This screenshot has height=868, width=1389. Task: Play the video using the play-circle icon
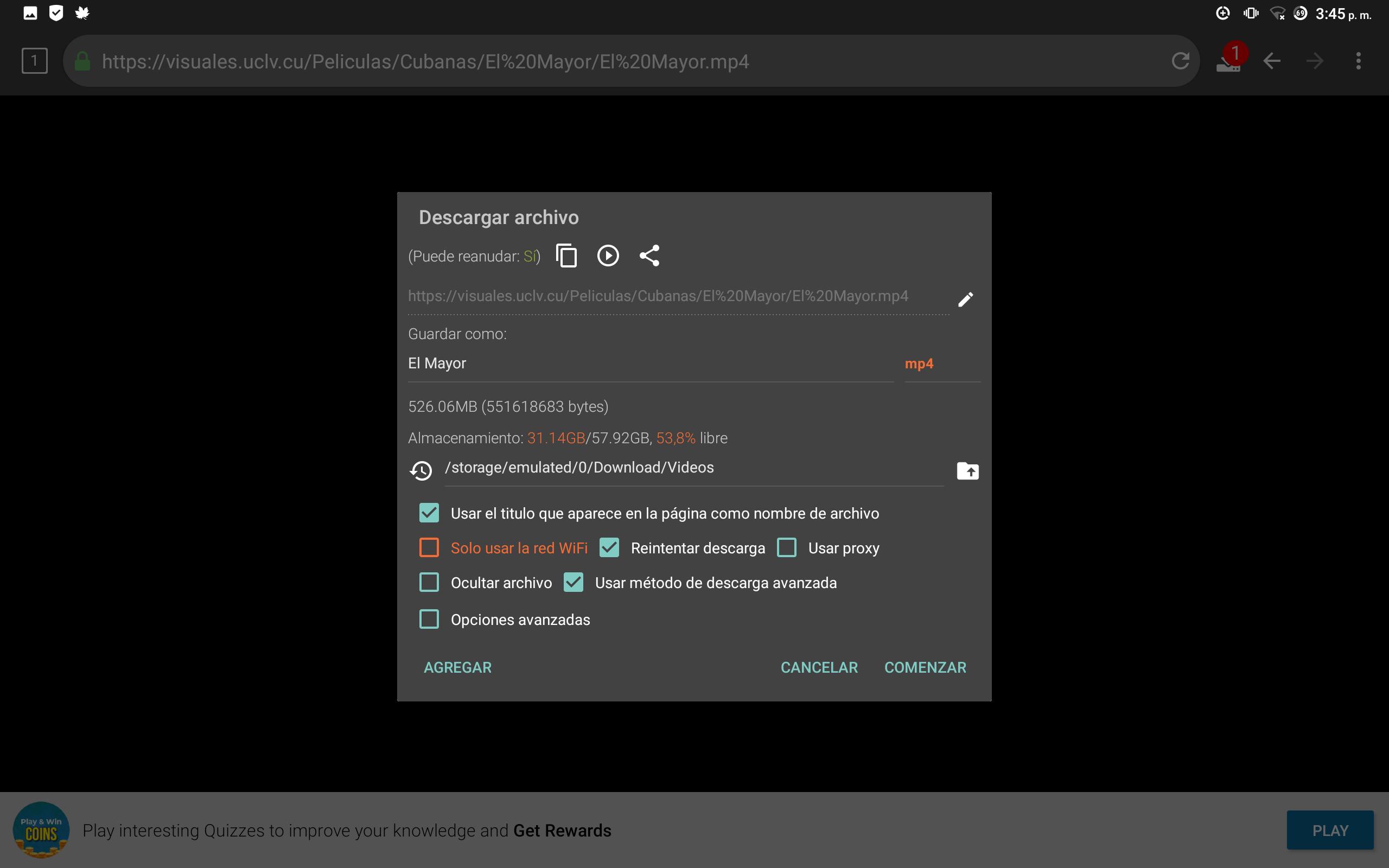coord(608,256)
